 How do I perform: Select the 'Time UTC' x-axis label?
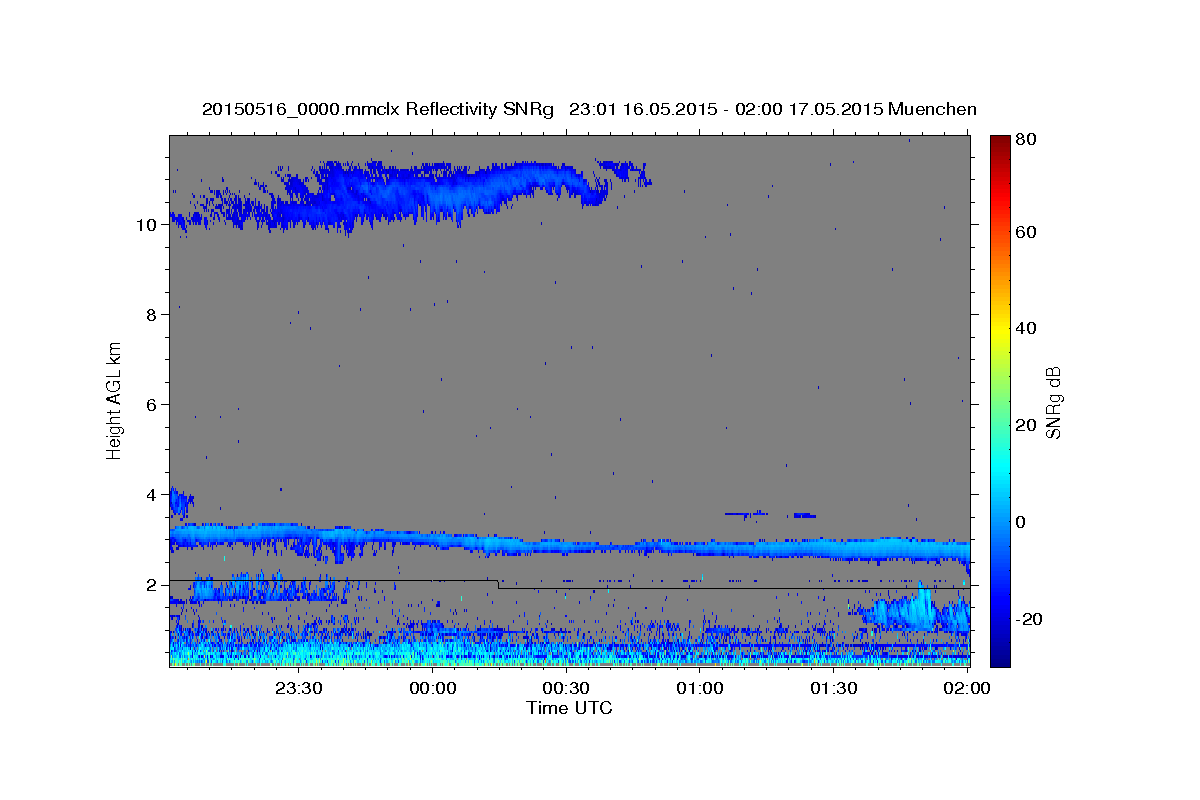click(569, 708)
